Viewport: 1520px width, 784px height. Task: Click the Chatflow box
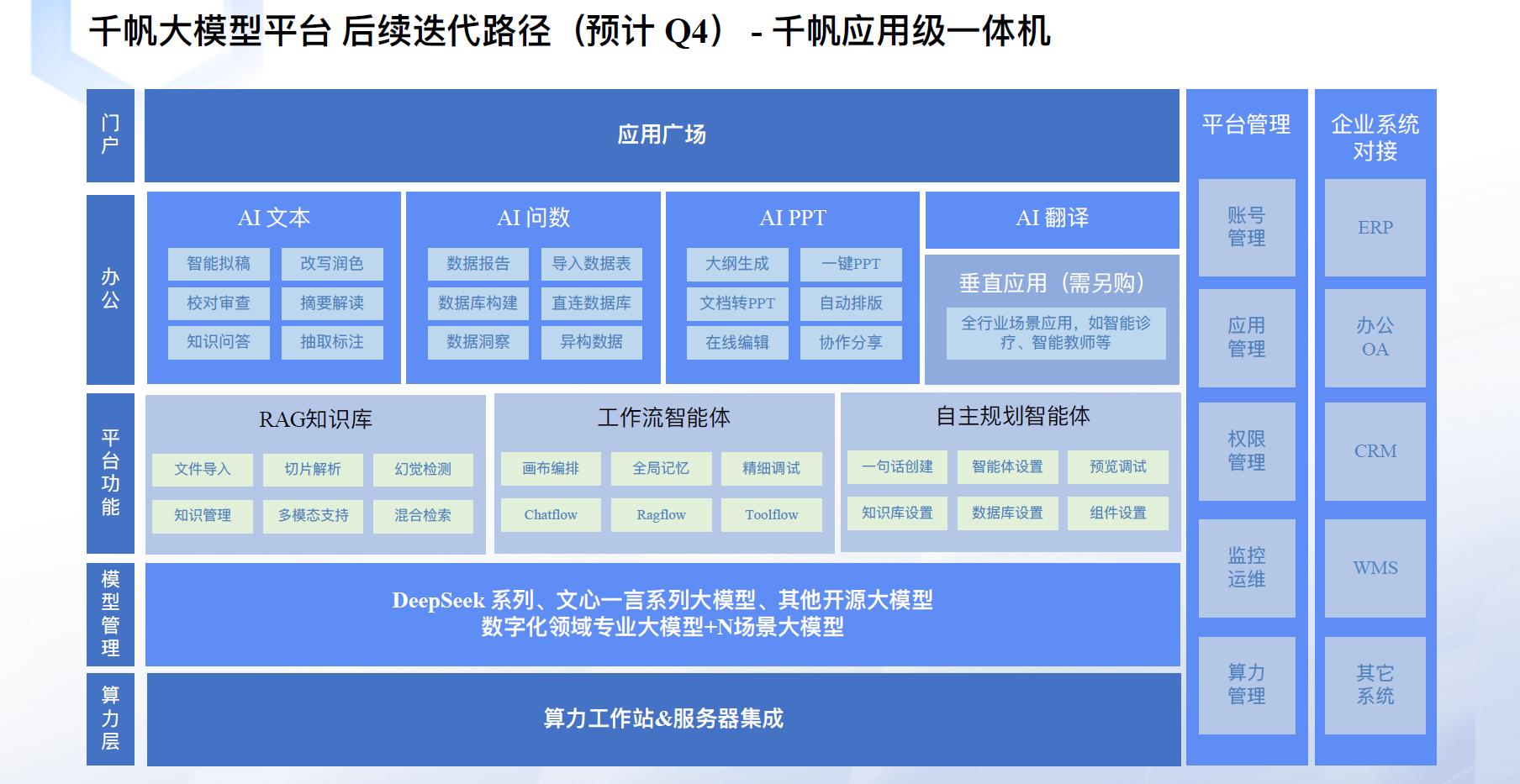tap(551, 515)
